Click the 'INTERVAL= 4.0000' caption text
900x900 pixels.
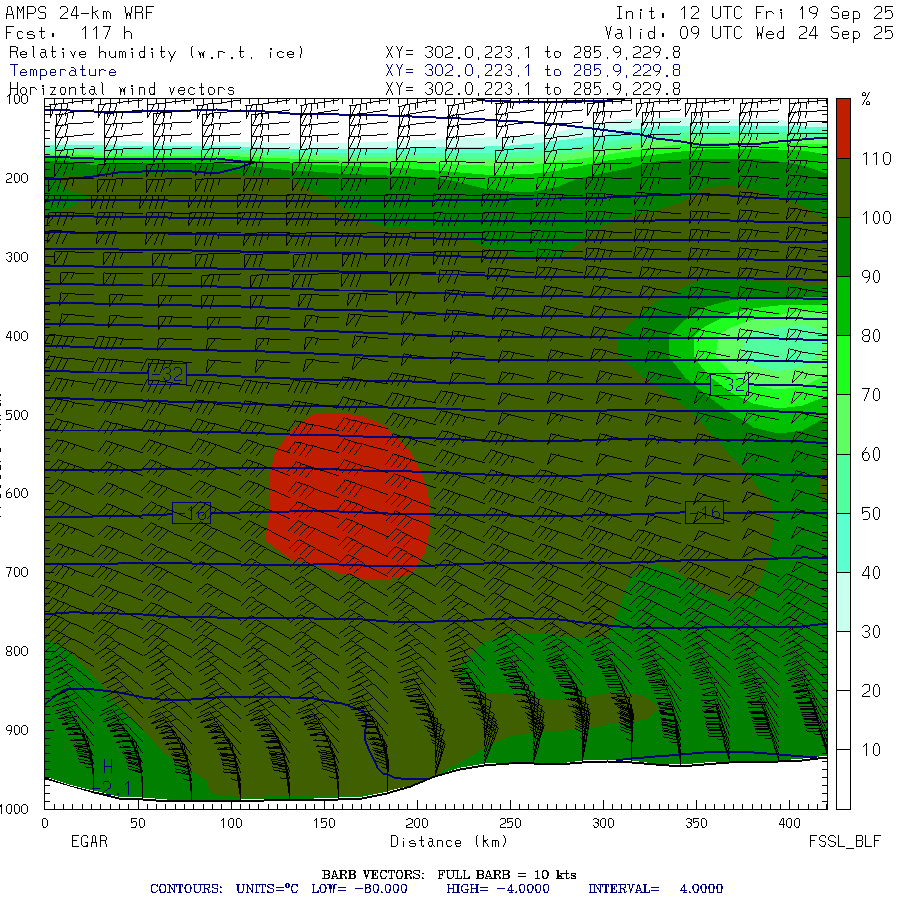tap(655, 889)
